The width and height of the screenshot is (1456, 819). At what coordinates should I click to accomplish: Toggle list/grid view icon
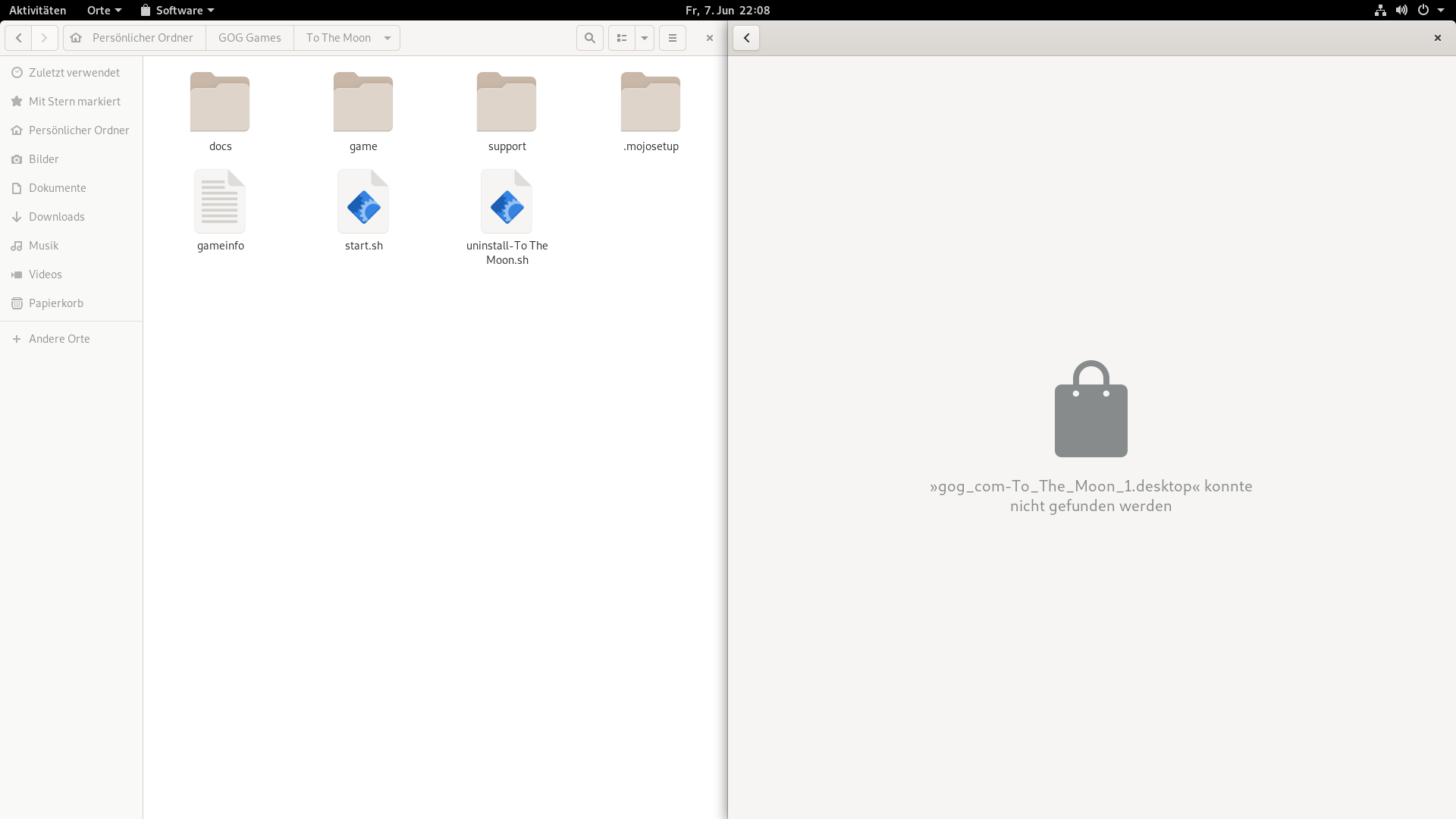pyautogui.click(x=622, y=38)
